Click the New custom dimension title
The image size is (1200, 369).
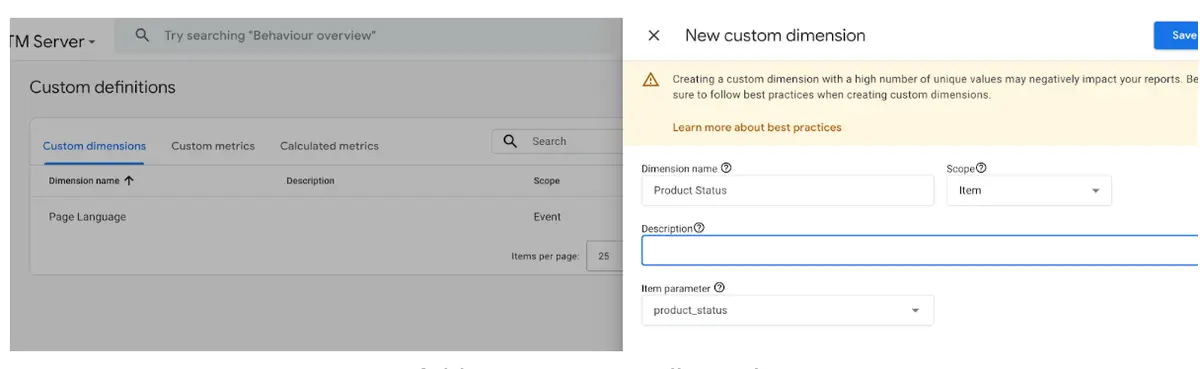tap(775, 36)
